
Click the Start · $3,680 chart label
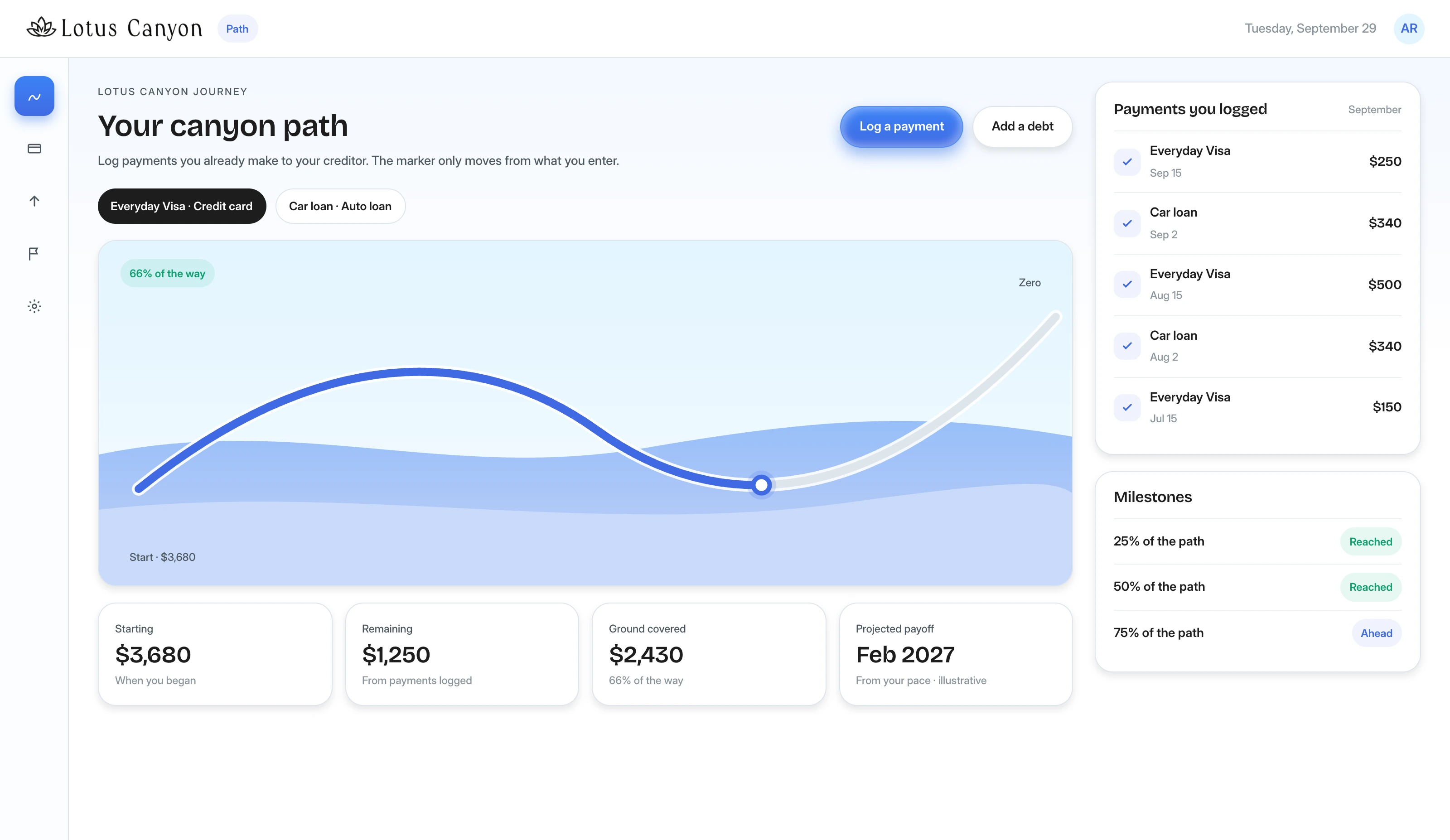(x=162, y=557)
